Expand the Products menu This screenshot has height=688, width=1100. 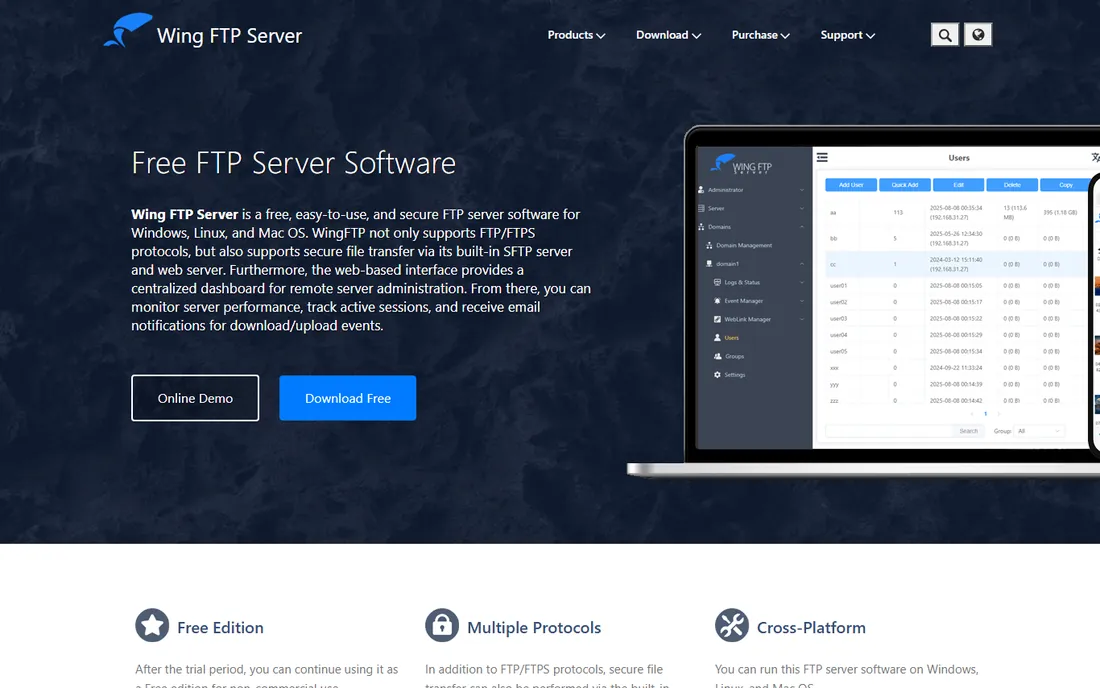click(576, 35)
